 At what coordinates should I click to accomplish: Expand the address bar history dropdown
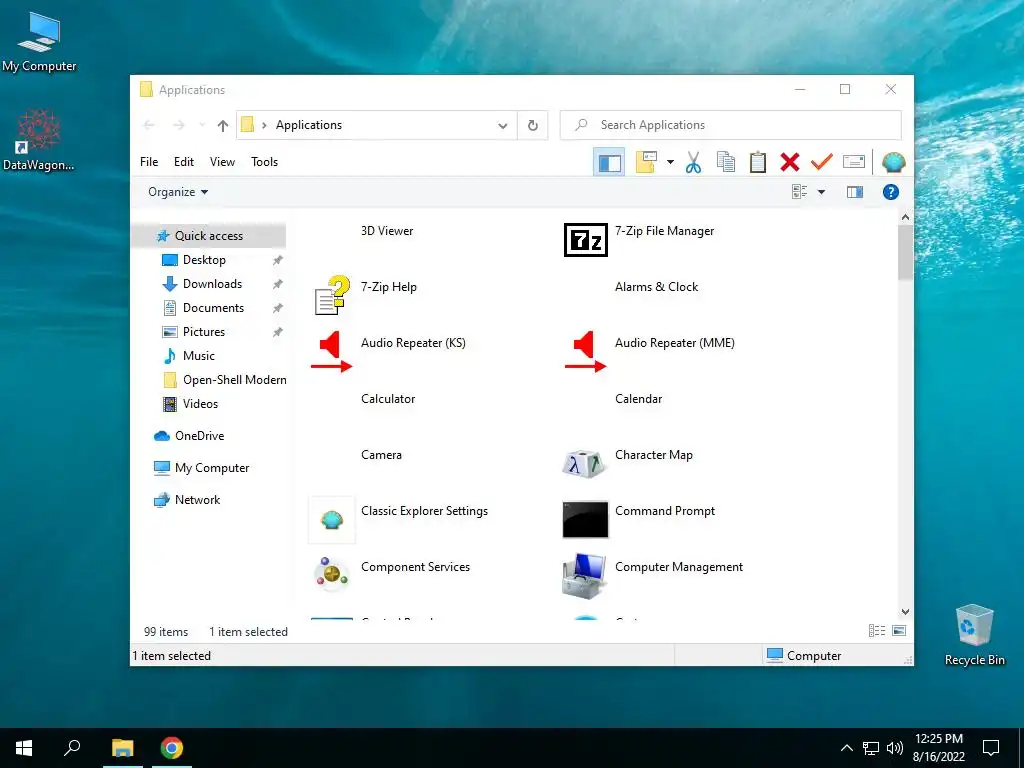pyautogui.click(x=502, y=125)
